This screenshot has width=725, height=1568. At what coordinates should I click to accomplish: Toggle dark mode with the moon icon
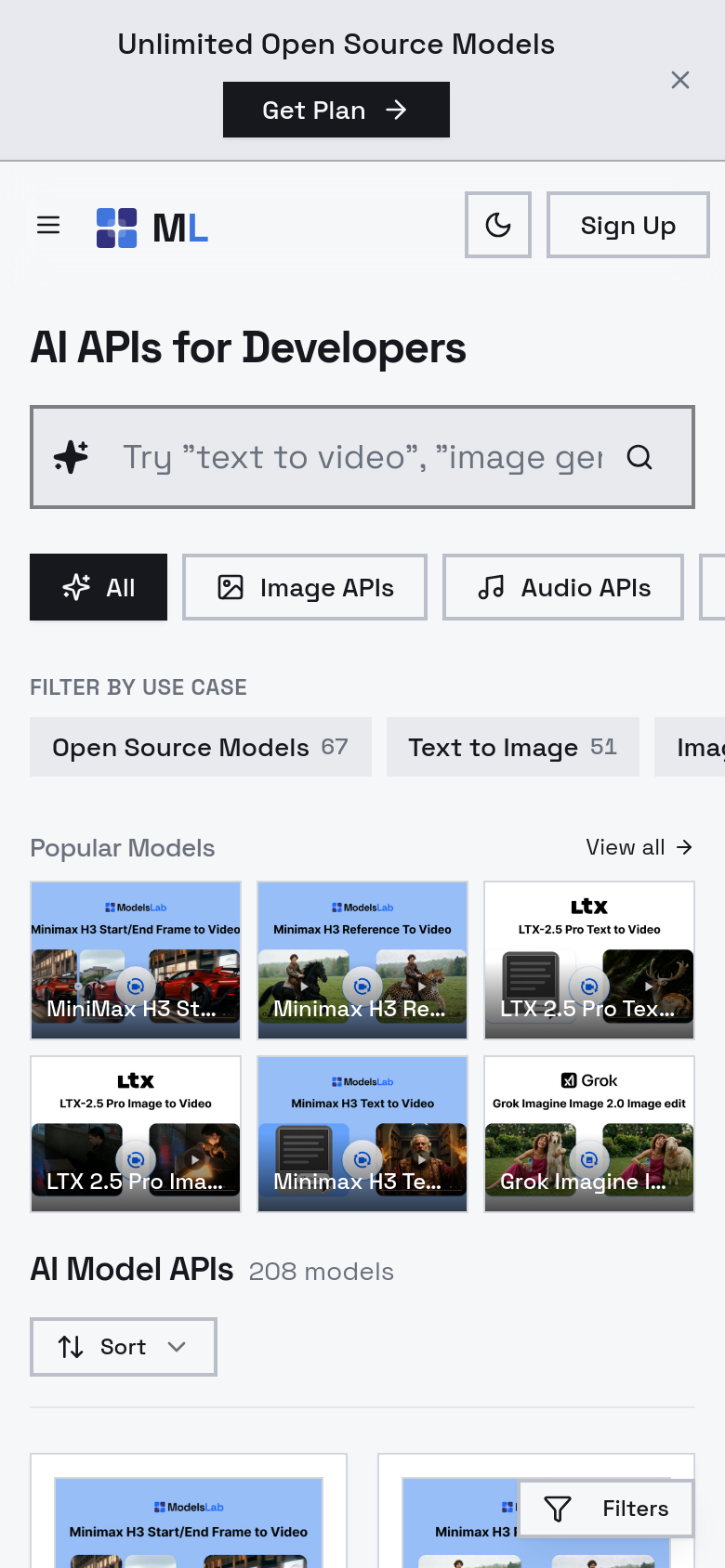point(498,225)
